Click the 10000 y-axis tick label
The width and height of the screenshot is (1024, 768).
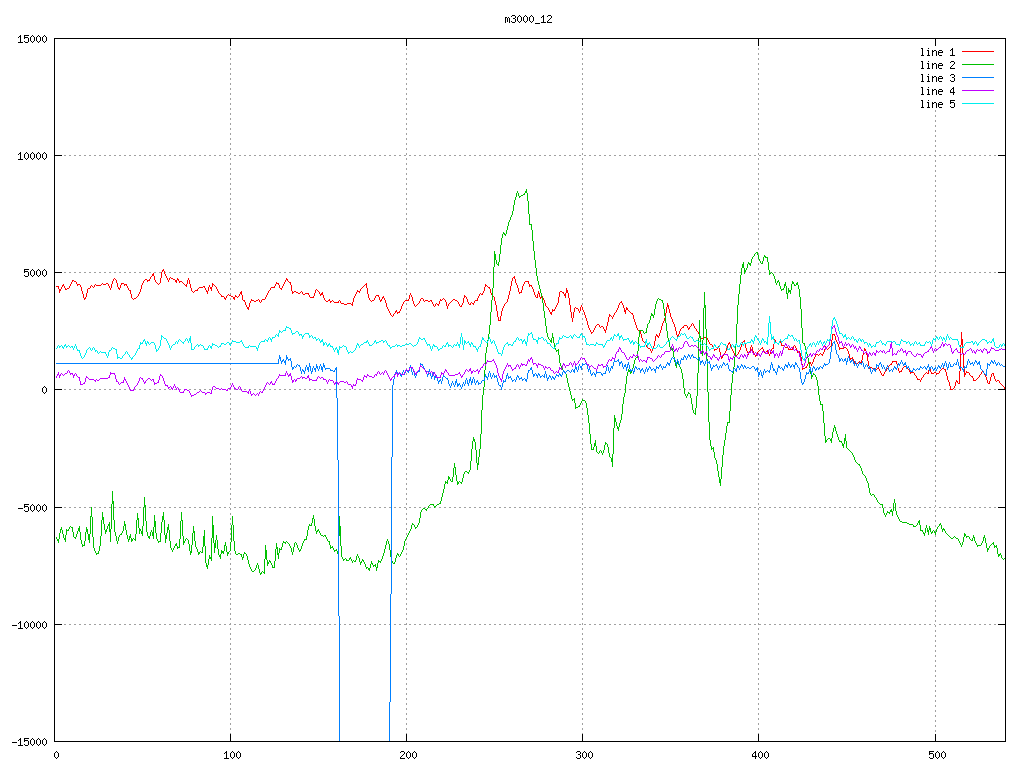coord(32,156)
